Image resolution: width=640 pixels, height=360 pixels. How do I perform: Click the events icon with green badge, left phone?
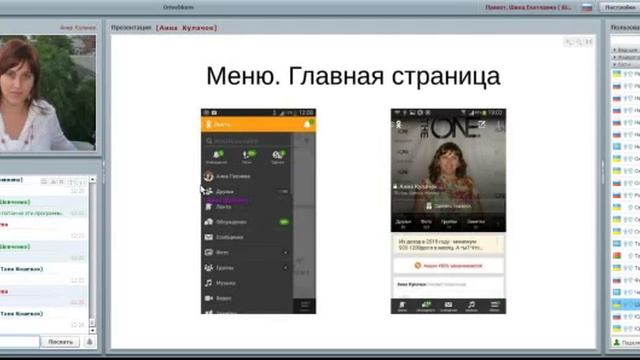click(x=278, y=156)
